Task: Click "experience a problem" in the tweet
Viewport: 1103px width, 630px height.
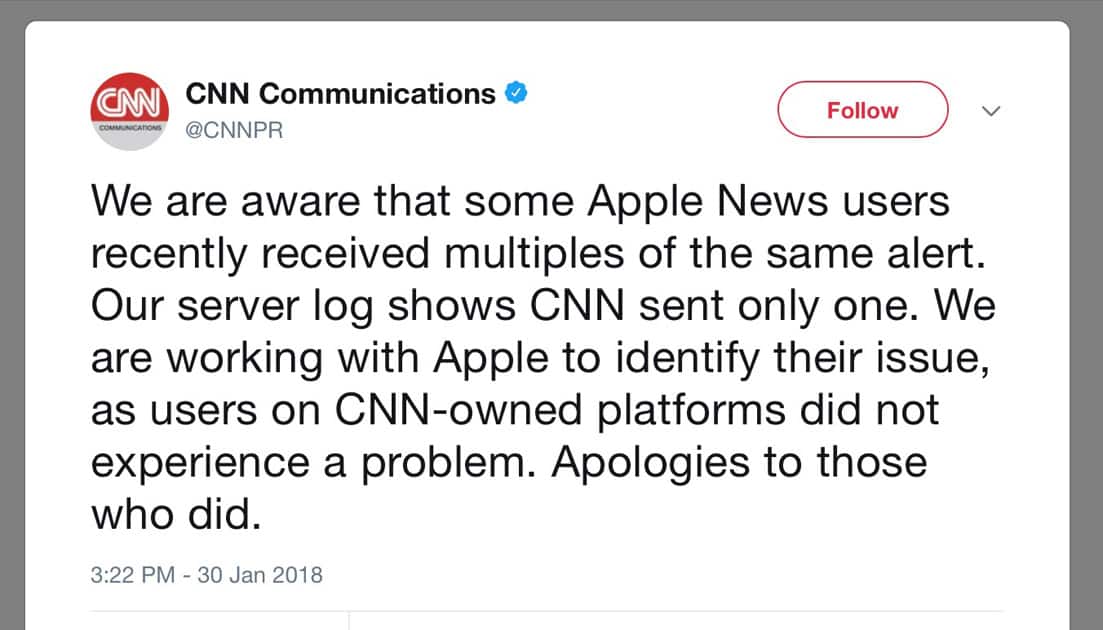Action: point(311,462)
